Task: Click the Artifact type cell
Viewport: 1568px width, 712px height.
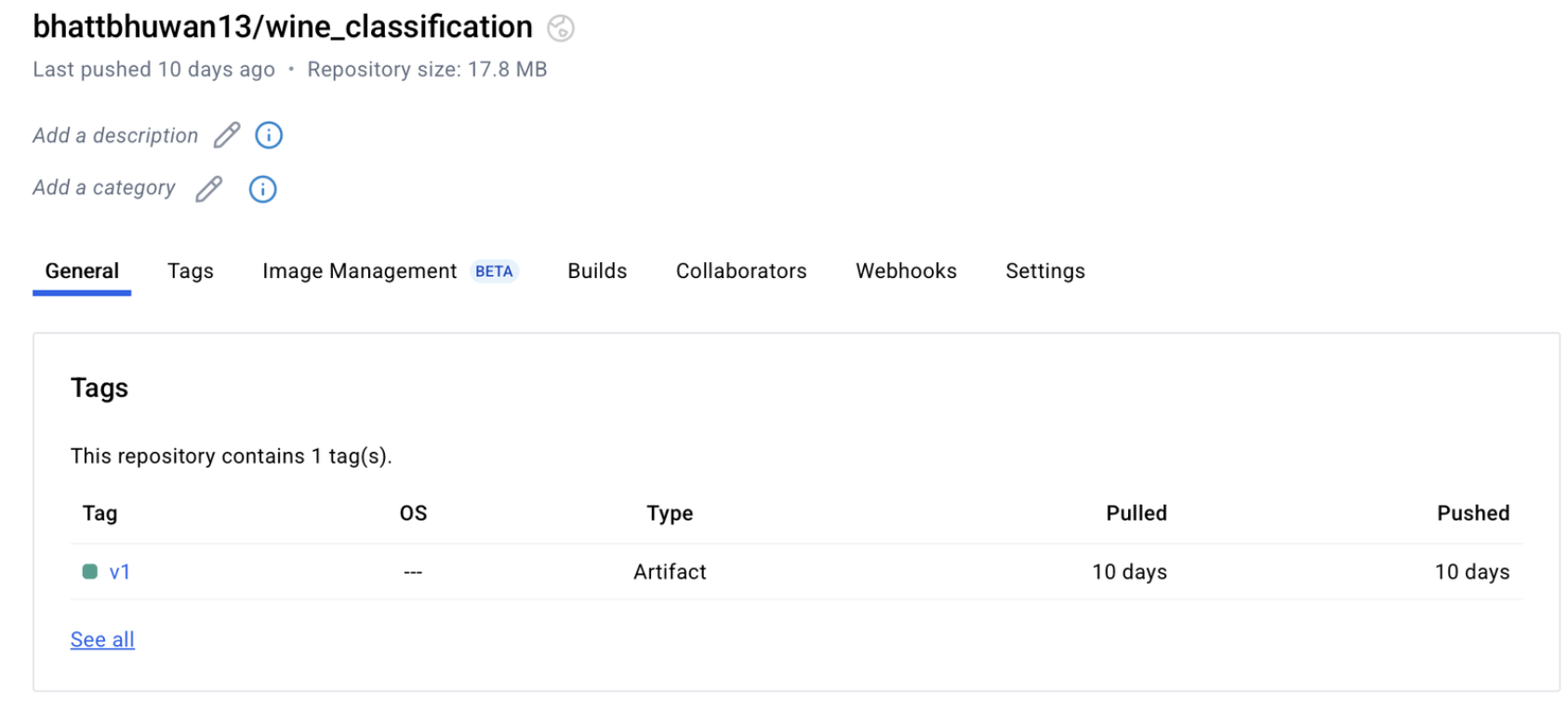Action: coord(670,573)
